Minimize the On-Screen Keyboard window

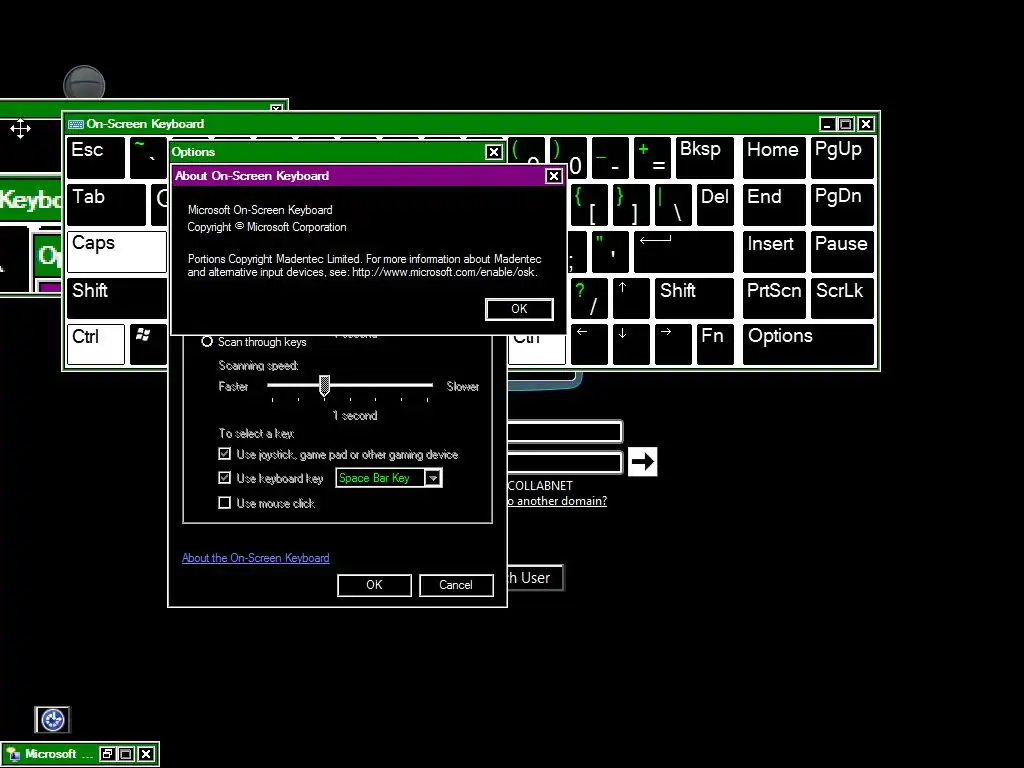pyautogui.click(x=827, y=124)
